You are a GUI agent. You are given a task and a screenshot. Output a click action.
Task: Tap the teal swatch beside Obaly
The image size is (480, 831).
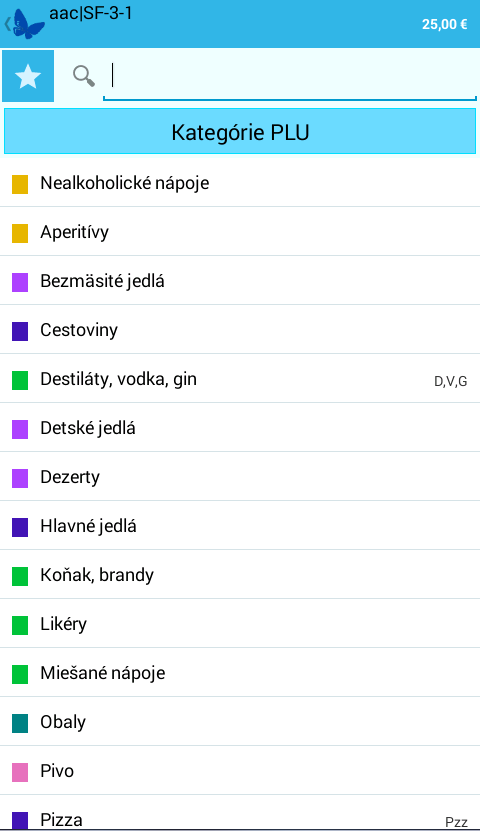coord(20,723)
